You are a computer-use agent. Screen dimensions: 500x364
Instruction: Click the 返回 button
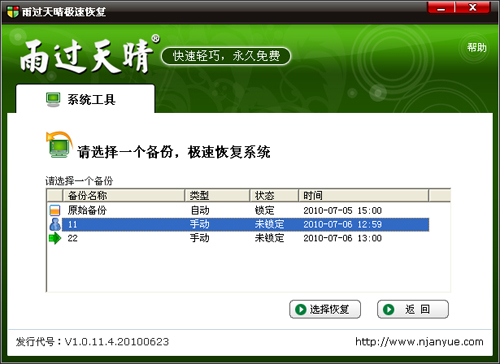pyautogui.click(x=413, y=309)
